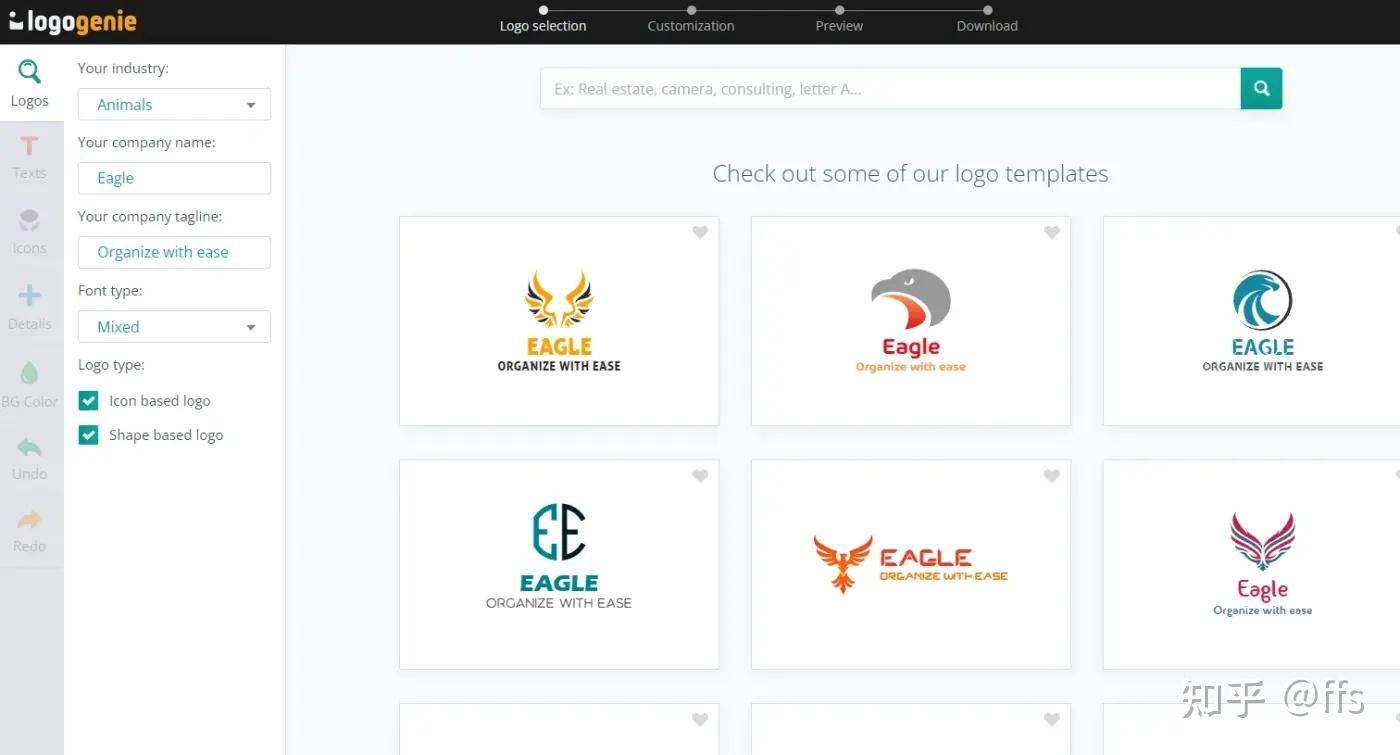The width and height of the screenshot is (1400, 755).
Task: Favorite the gray eagle head logo
Action: click(x=1052, y=232)
